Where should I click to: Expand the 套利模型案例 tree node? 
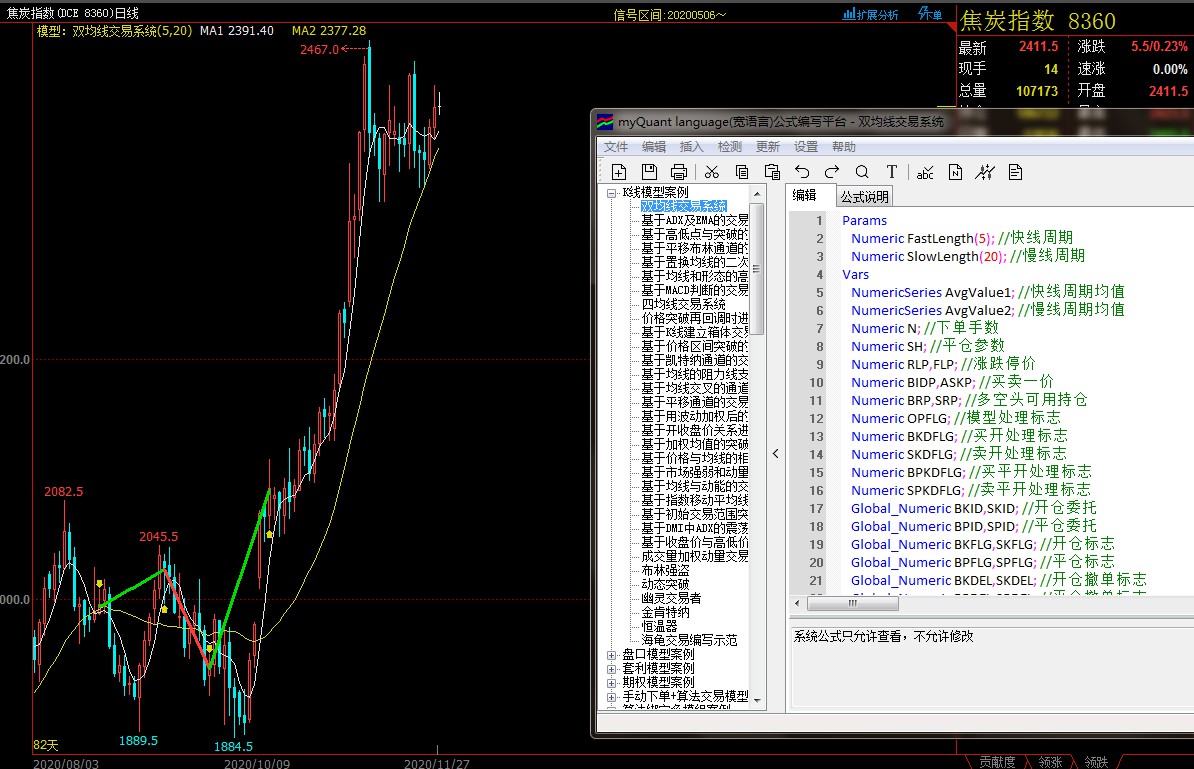(x=612, y=668)
